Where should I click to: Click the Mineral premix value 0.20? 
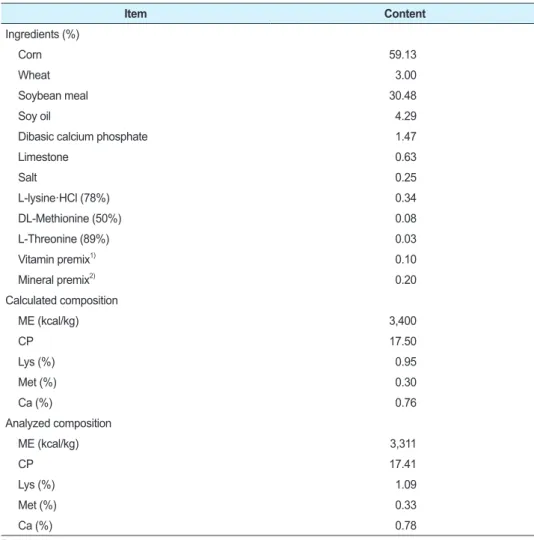pyautogui.click(x=406, y=280)
